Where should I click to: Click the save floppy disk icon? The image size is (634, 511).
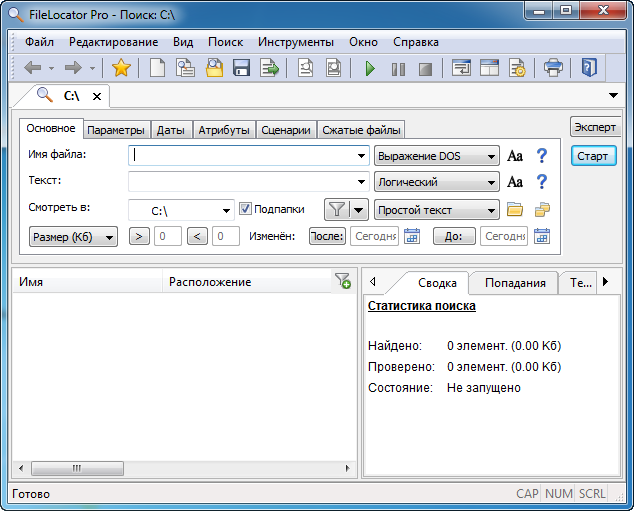pyautogui.click(x=241, y=68)
